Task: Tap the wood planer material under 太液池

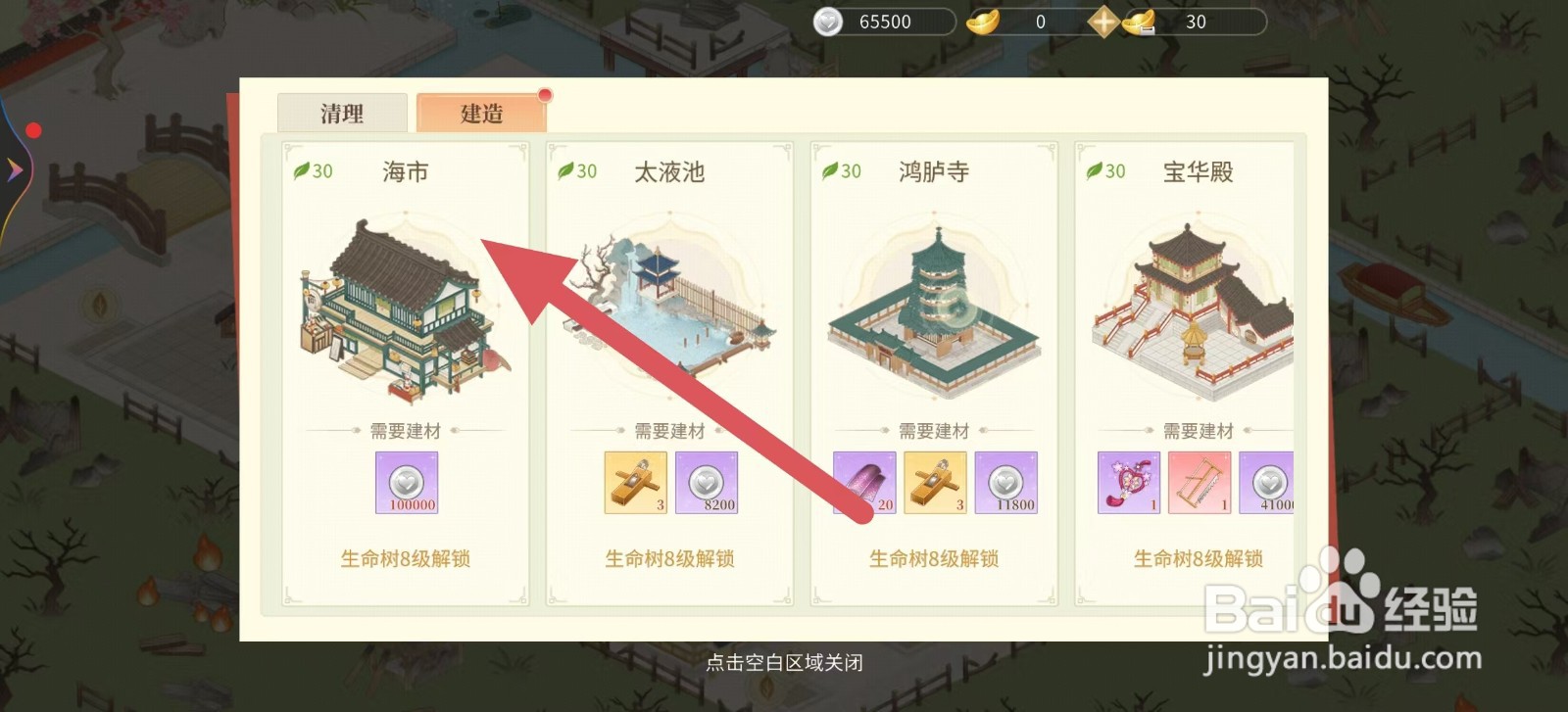Action: point(636,483)
